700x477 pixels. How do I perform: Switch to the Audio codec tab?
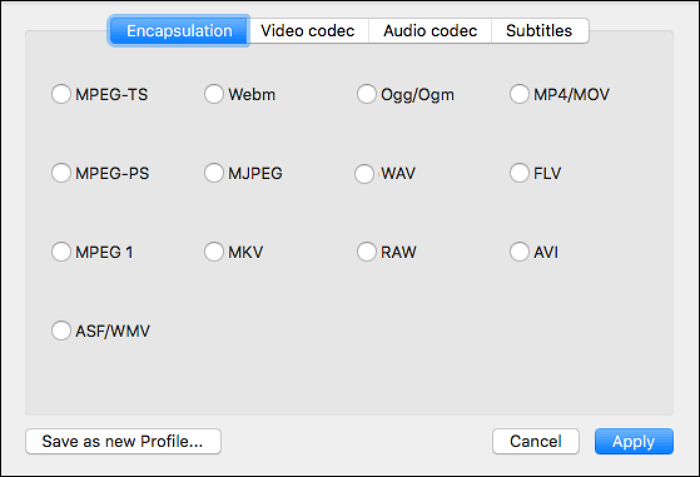430,31
